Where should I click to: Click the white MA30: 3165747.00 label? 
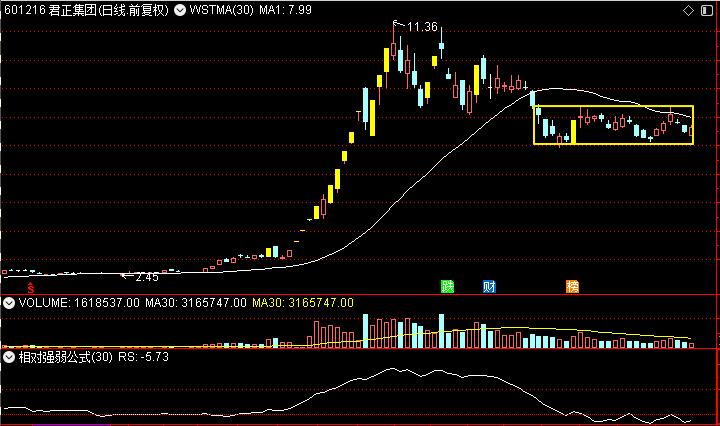pos(196,303)
